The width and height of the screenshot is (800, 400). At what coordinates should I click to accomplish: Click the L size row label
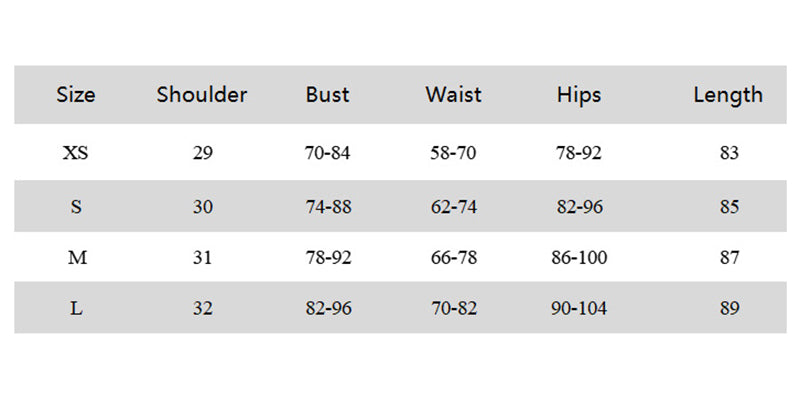coord(76,309)
